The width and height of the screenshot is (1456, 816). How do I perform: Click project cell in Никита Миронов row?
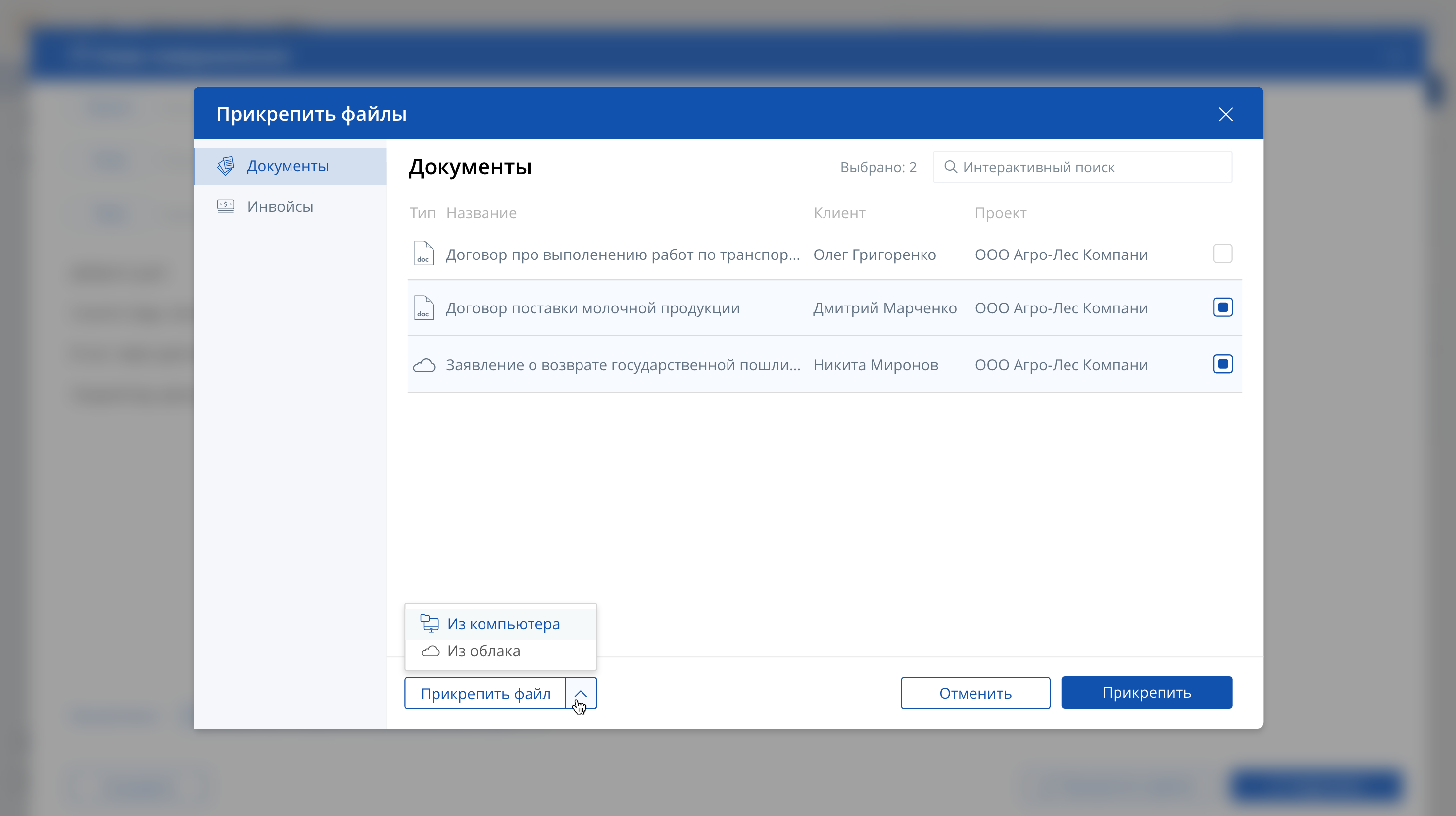(1061, 365)
